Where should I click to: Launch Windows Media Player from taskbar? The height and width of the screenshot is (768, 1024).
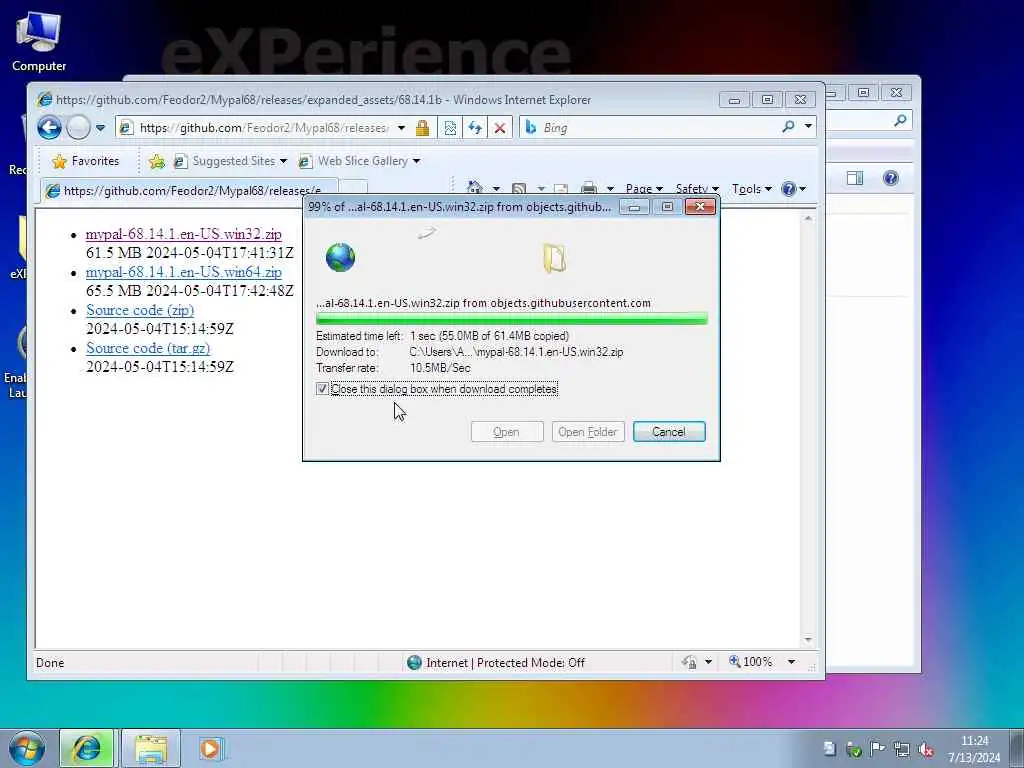point(211,748)
